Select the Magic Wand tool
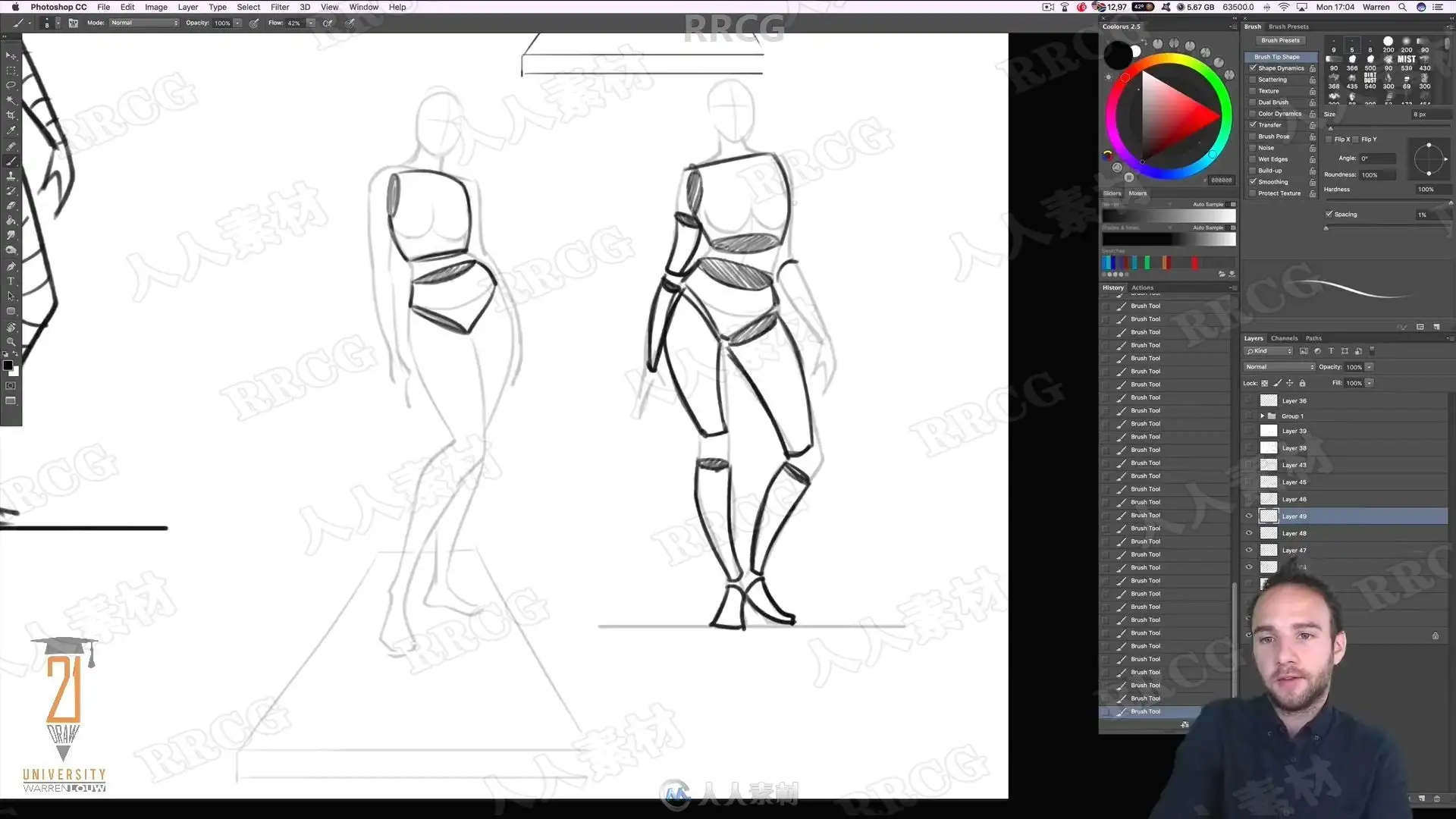 [11, 100]
